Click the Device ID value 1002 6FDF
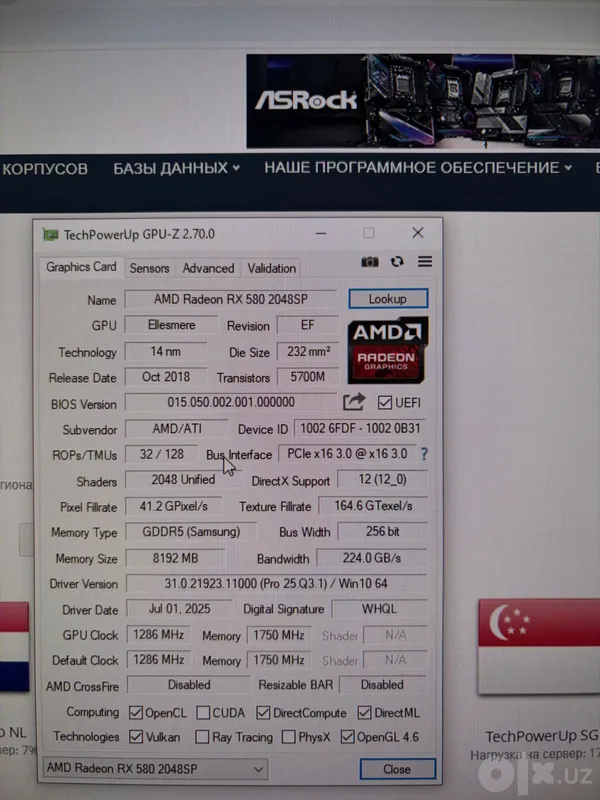The width and height of the screenshot is (600, 800). pyautogui.click(x=360, y=429)
